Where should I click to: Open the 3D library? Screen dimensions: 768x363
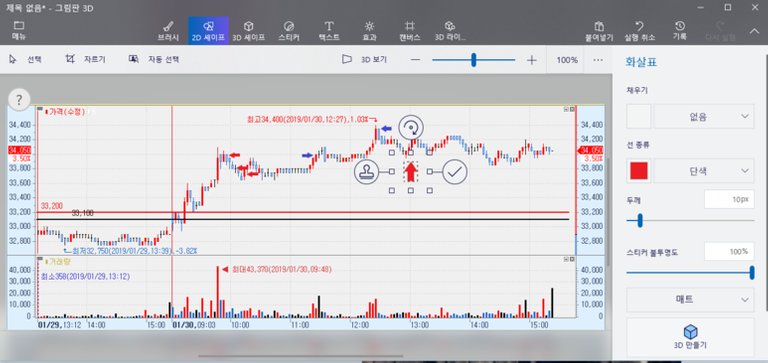click(x=450, y=30)
